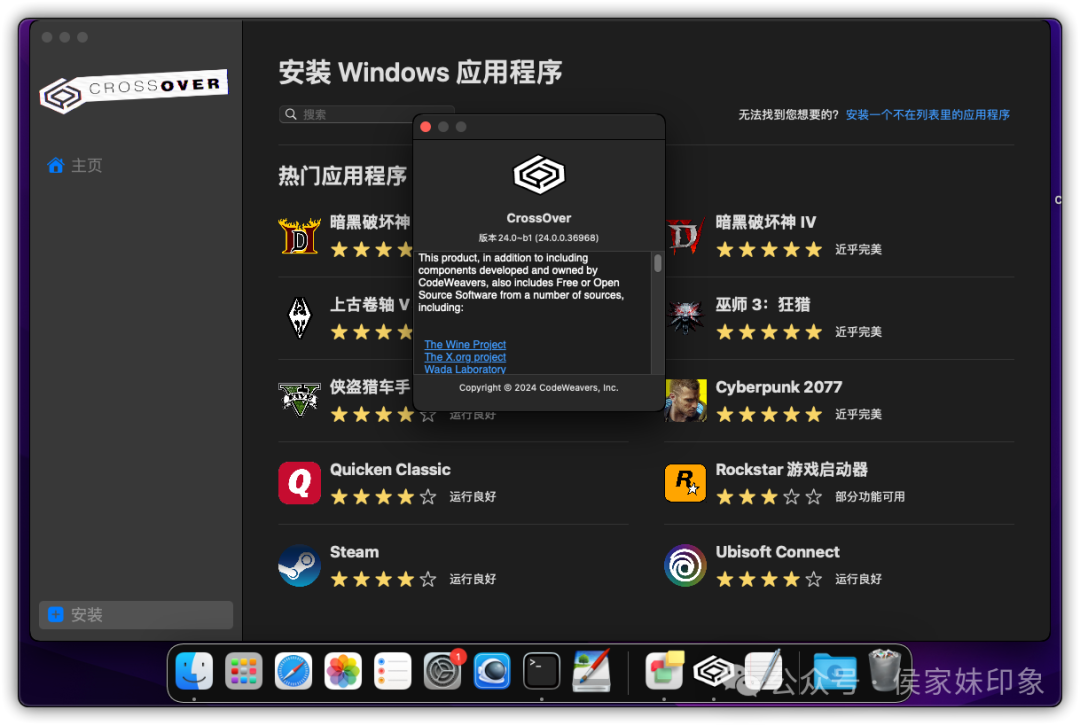Click the CrossOver icon in the Dock
This screenshot has height=725, width=1080.
click(x=714, y=671)
